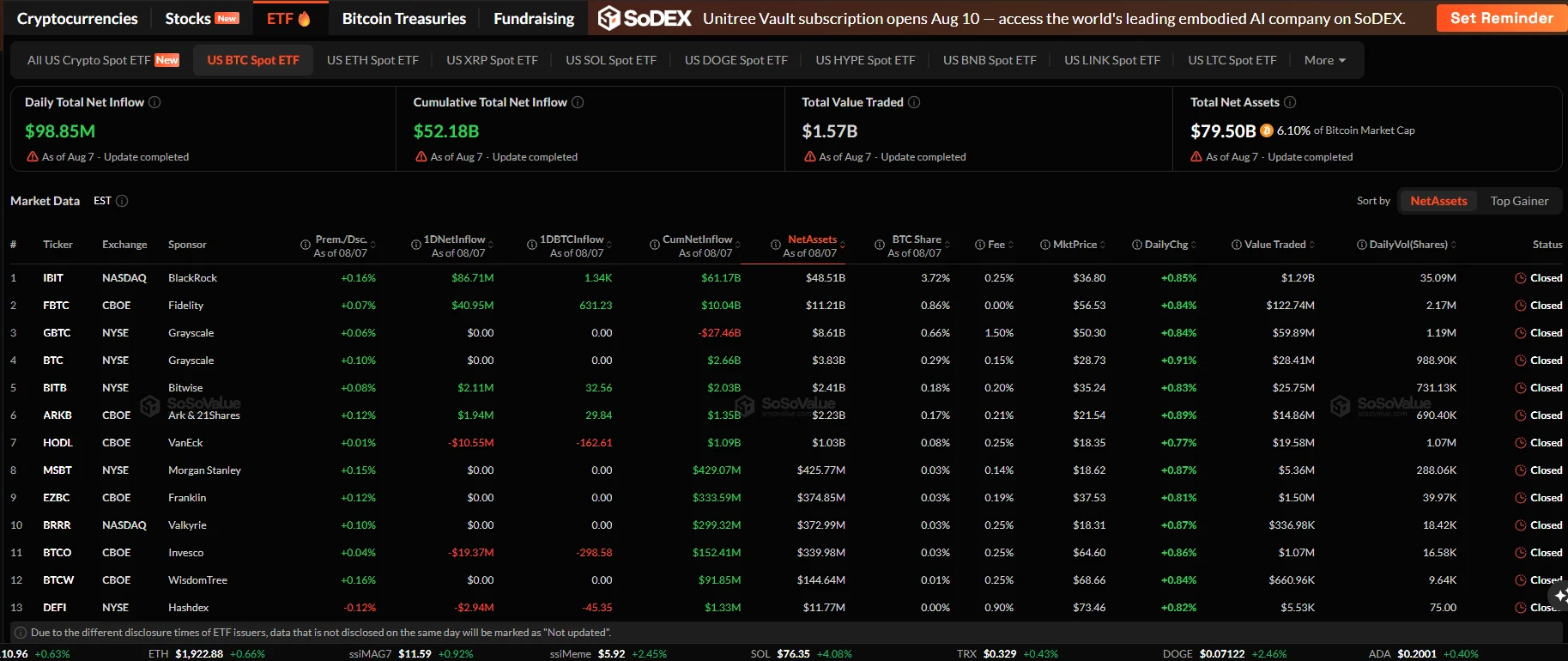The image size is (1568, 661).
Task: Open the Stocks tab
Action: (x=202, y=18)
